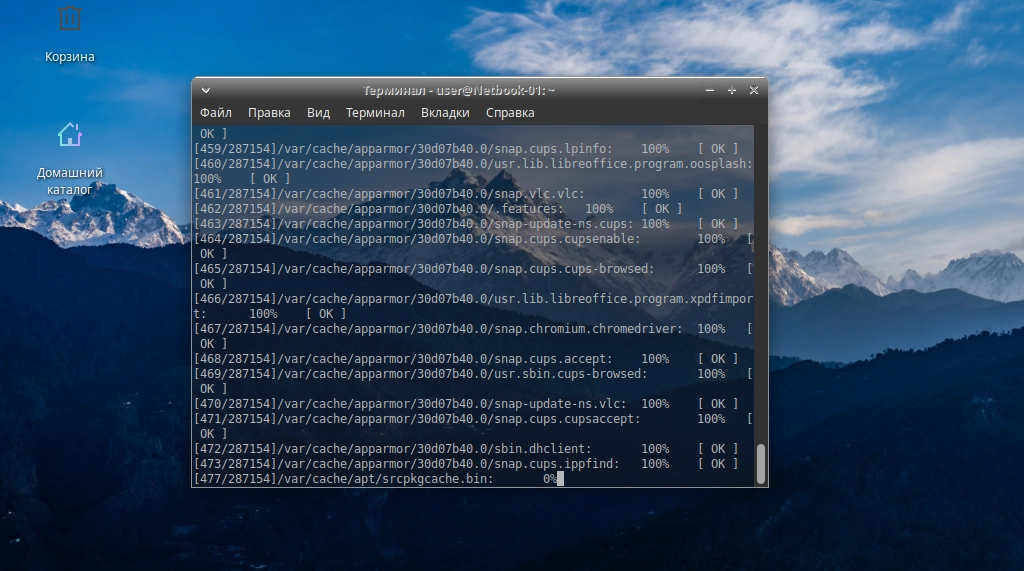
Task: Click the snap.cups.cupsaccept line
Action: tap(473, 419)
